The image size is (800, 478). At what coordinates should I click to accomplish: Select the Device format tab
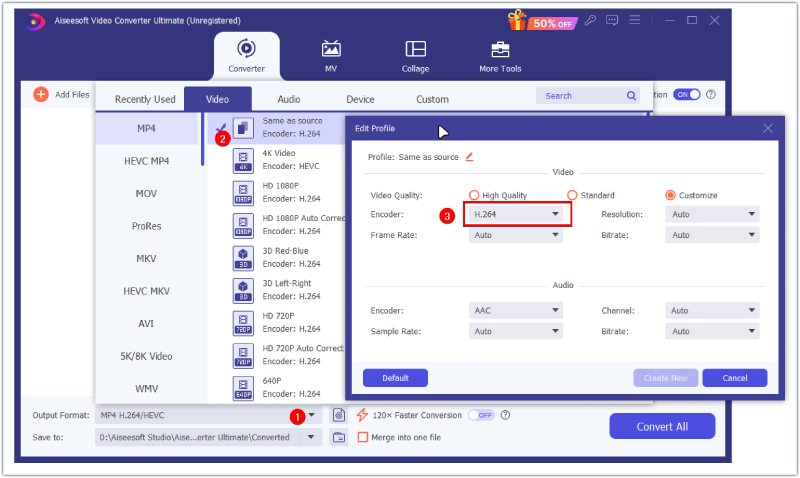pyautogui.click(x=360, y=99)
